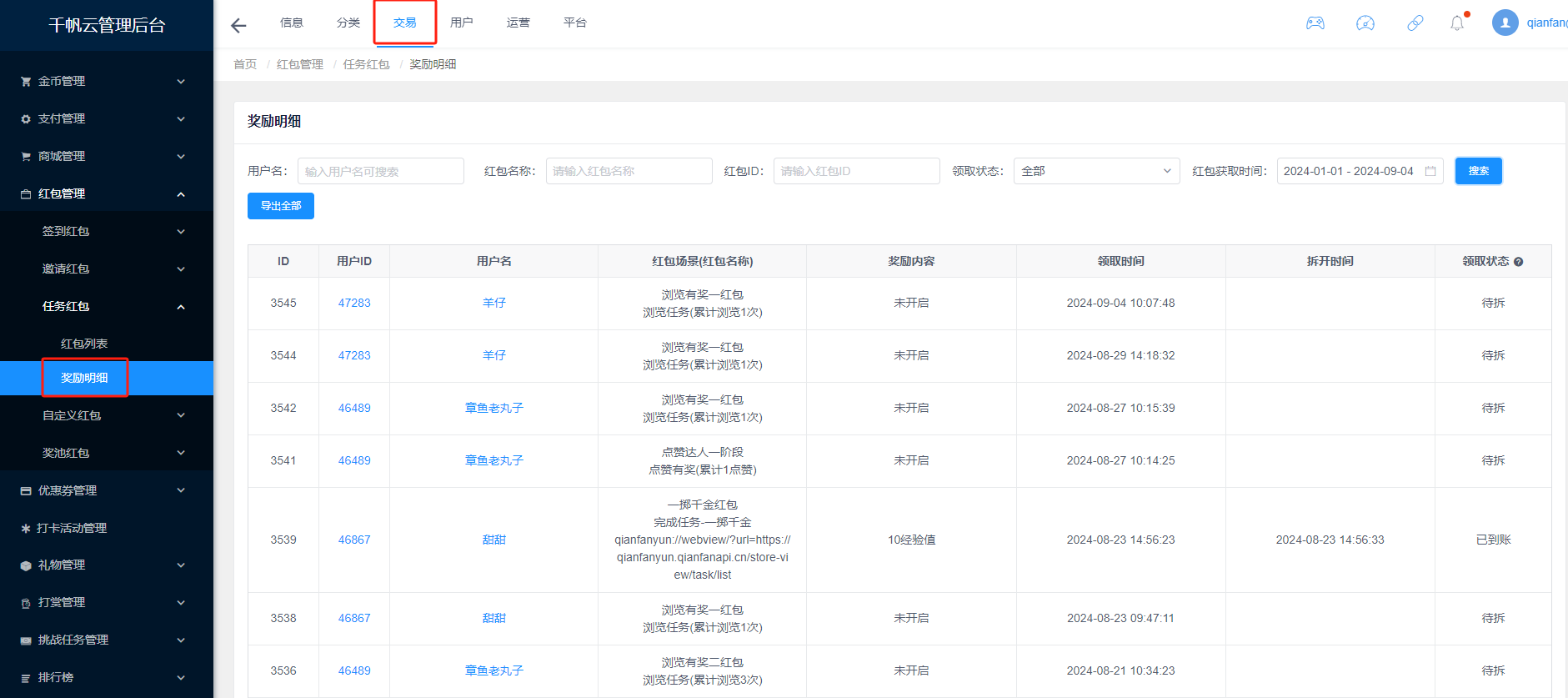Expand the 自定义红包 submenu chevron
The height and width of the screenshot is (698, 1568).
pyautogui.click(x=181, y=415)
